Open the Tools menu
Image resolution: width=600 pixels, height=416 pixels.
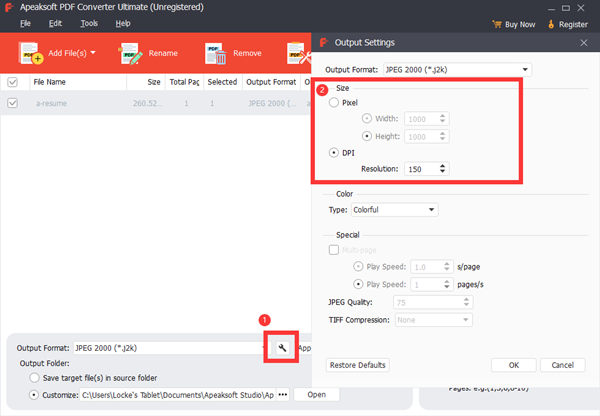pos(89,23)
